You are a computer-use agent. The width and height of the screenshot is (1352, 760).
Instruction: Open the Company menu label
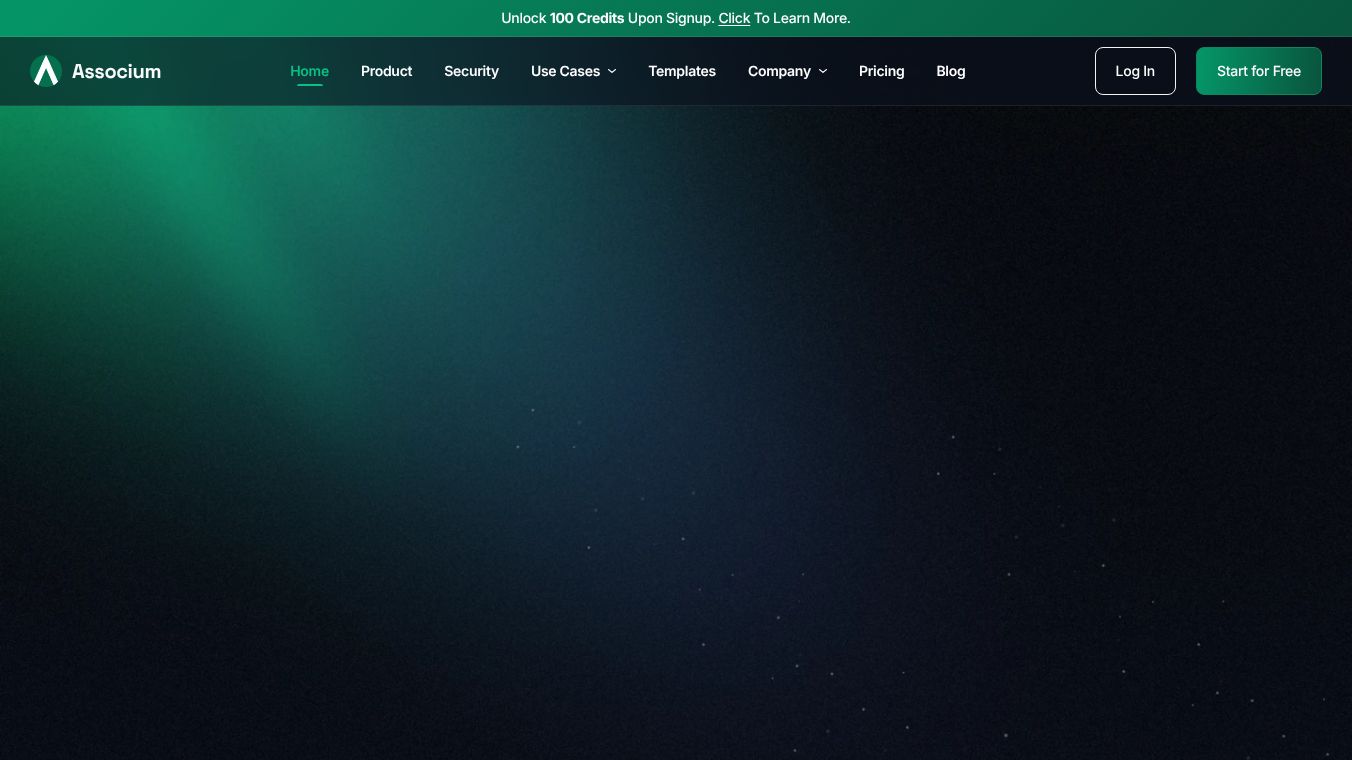[x=779, y=71]
